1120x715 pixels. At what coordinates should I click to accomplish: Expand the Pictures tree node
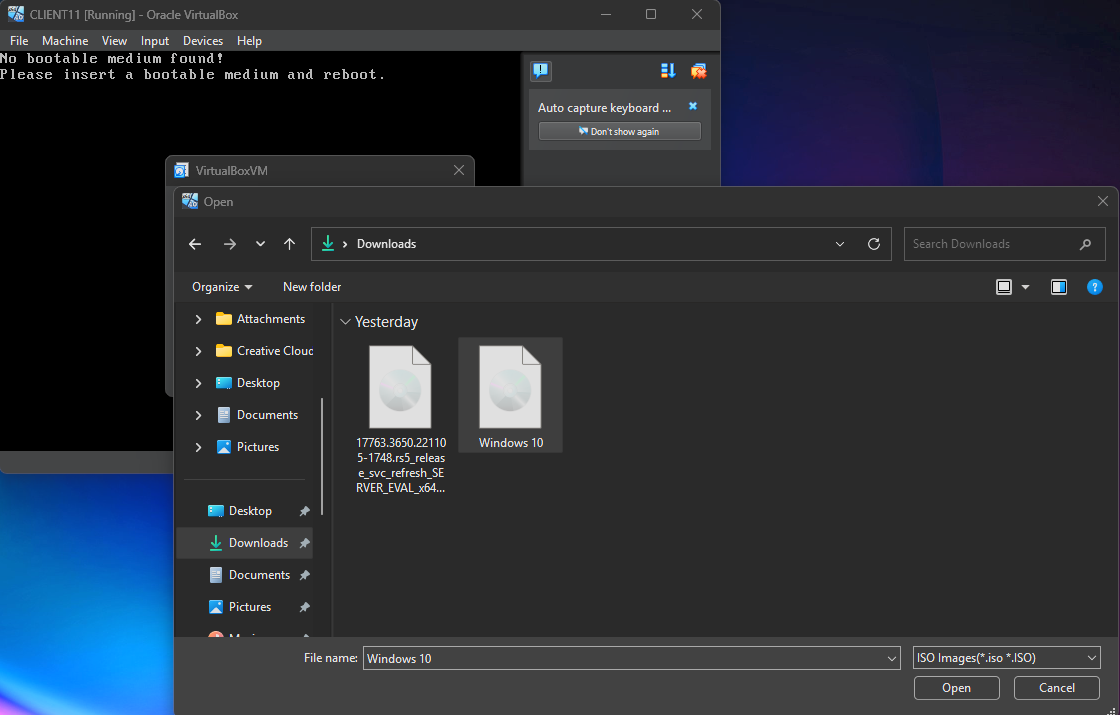pyautogui.click(x=198, y=447)
